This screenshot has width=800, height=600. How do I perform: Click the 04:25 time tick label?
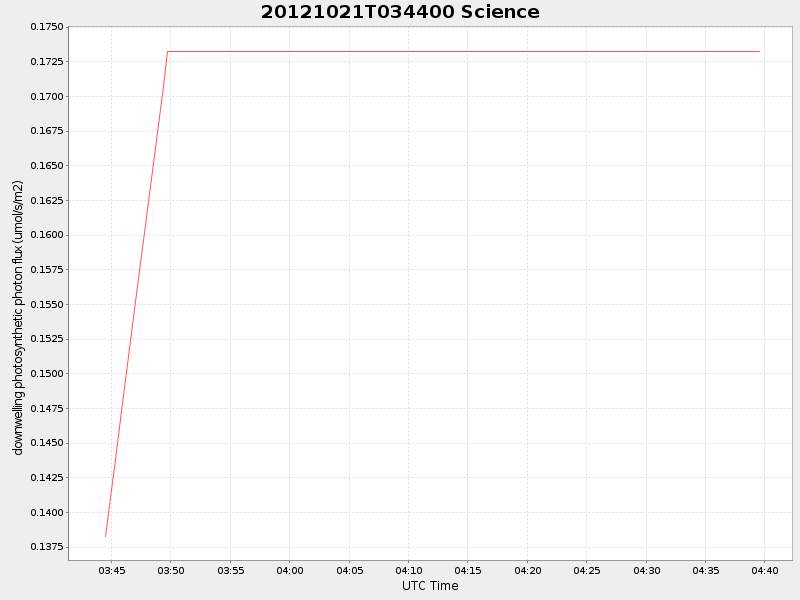(587, 570)
